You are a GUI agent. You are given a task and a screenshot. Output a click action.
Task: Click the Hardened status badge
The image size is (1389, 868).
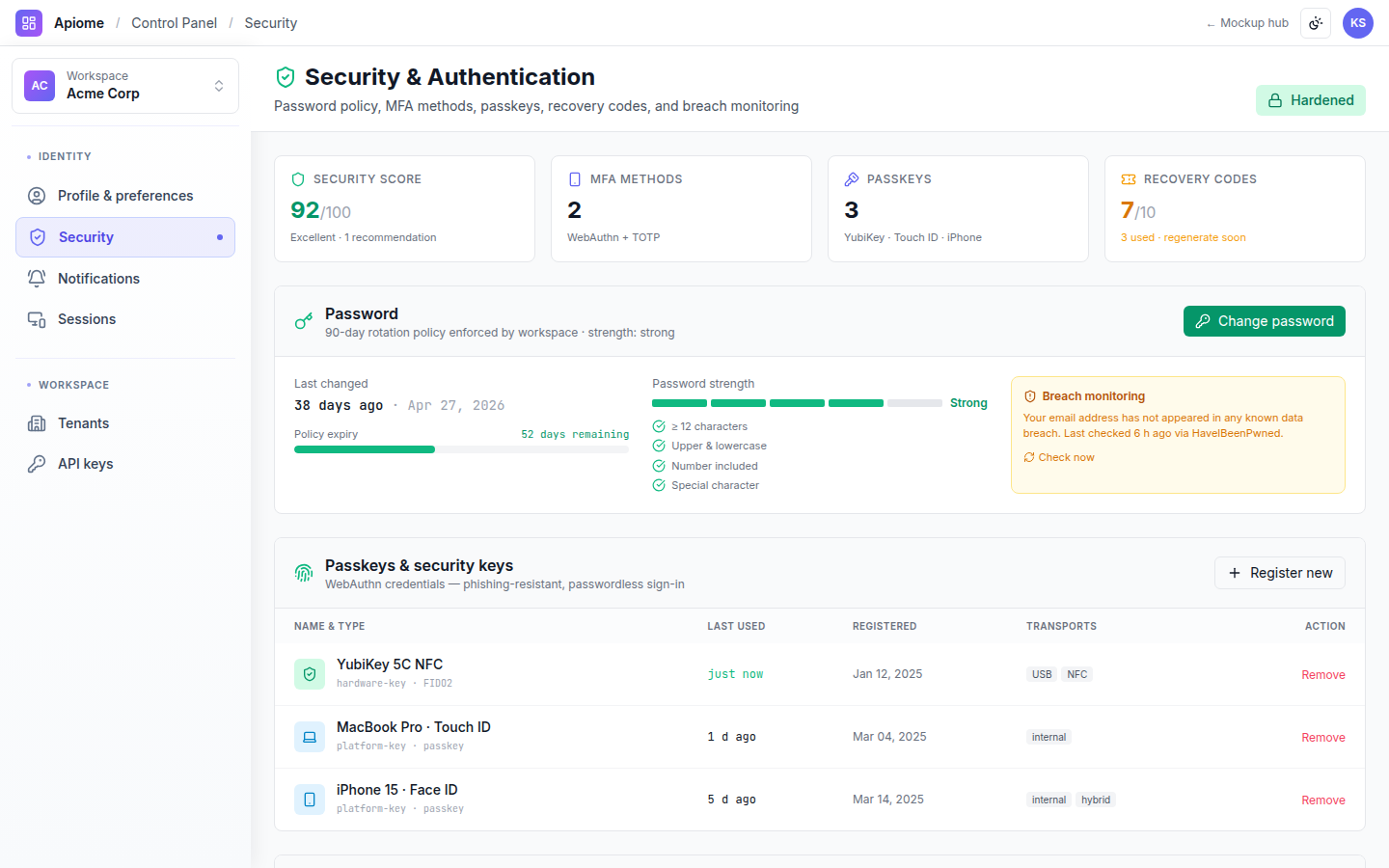pos(1311,100)
